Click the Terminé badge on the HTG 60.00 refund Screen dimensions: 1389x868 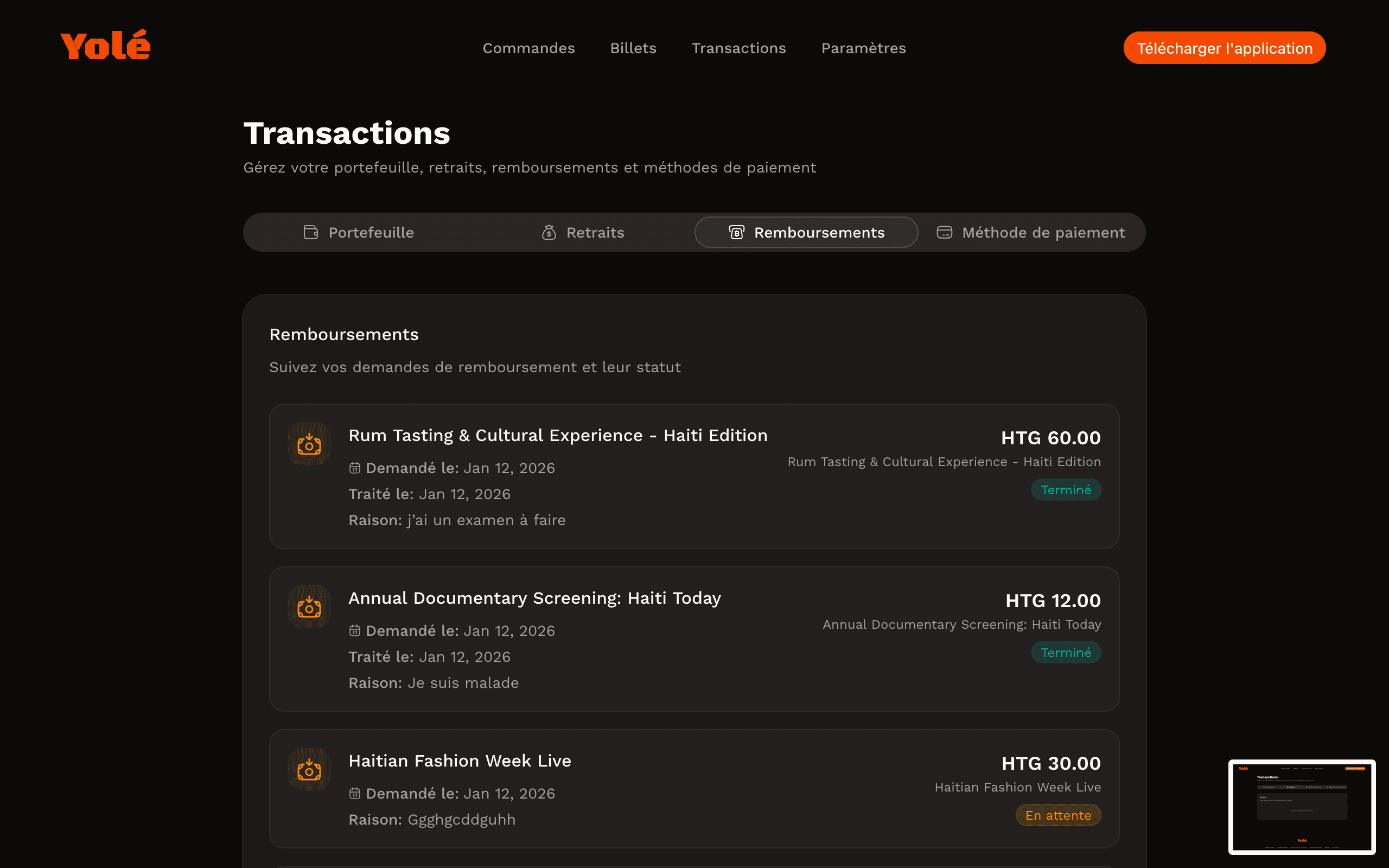pyautogui.click(x=1065, y=490)
